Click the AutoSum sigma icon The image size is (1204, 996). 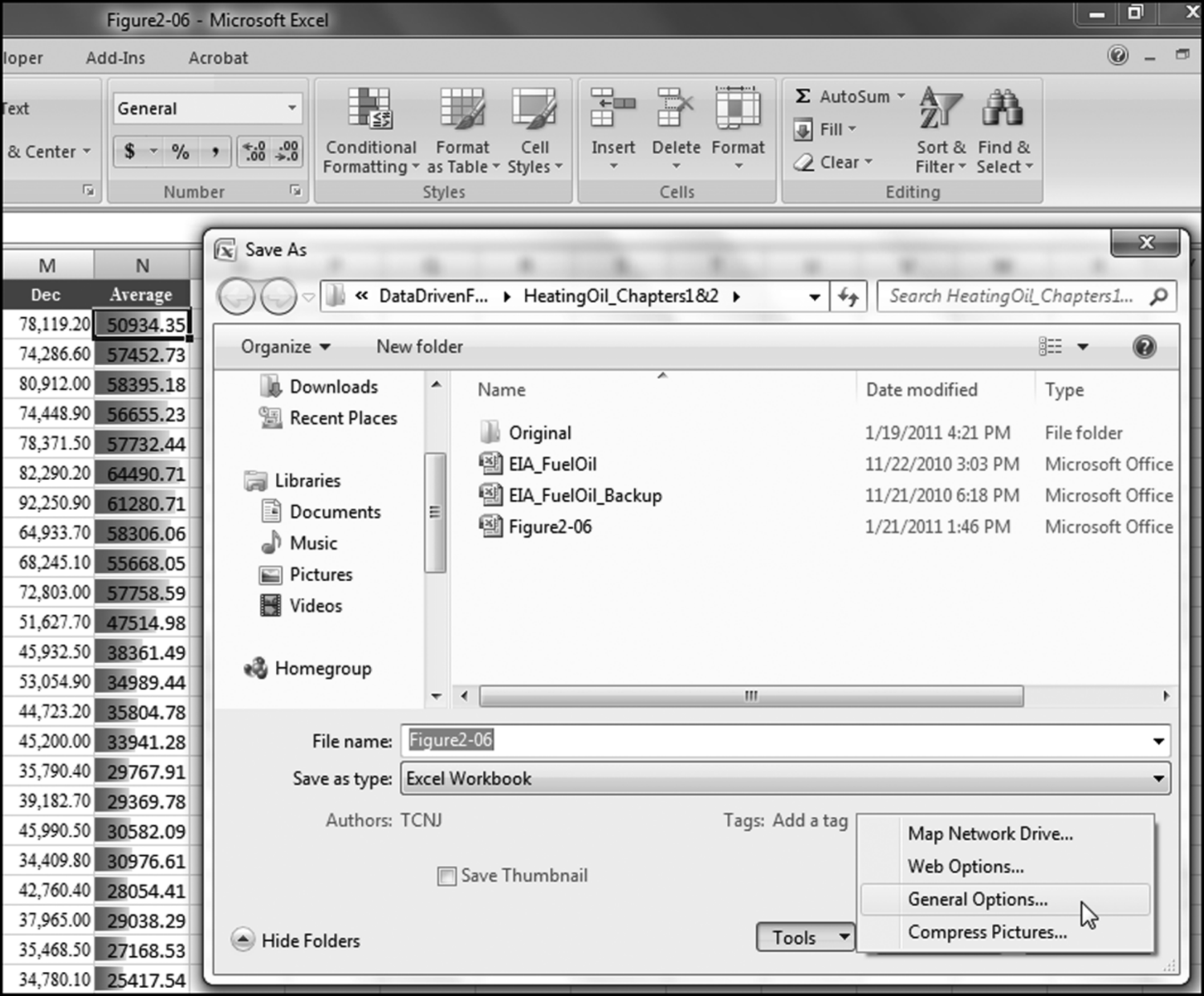[803, 96]
